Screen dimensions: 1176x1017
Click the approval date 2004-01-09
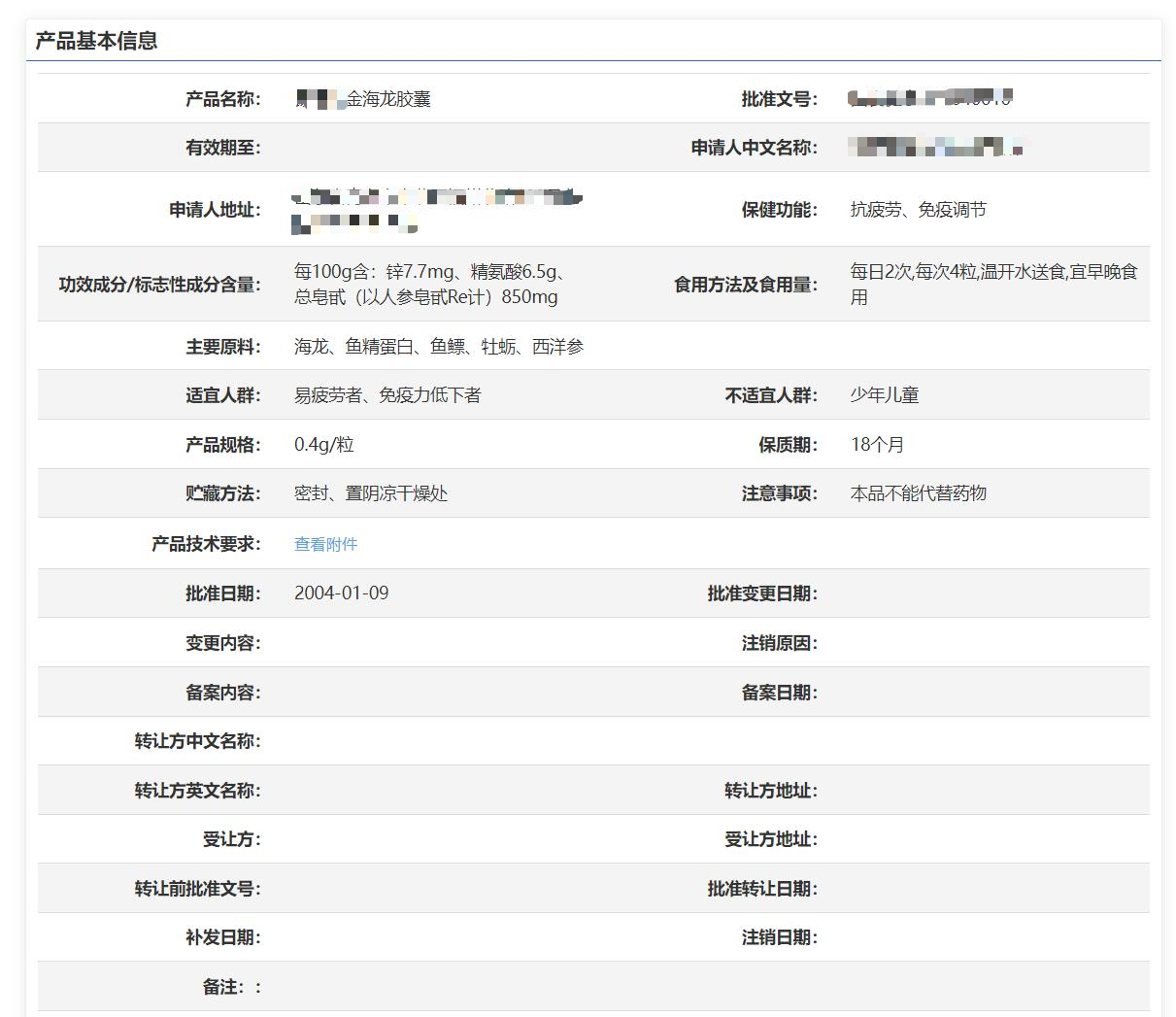click(x=341, y=593)
